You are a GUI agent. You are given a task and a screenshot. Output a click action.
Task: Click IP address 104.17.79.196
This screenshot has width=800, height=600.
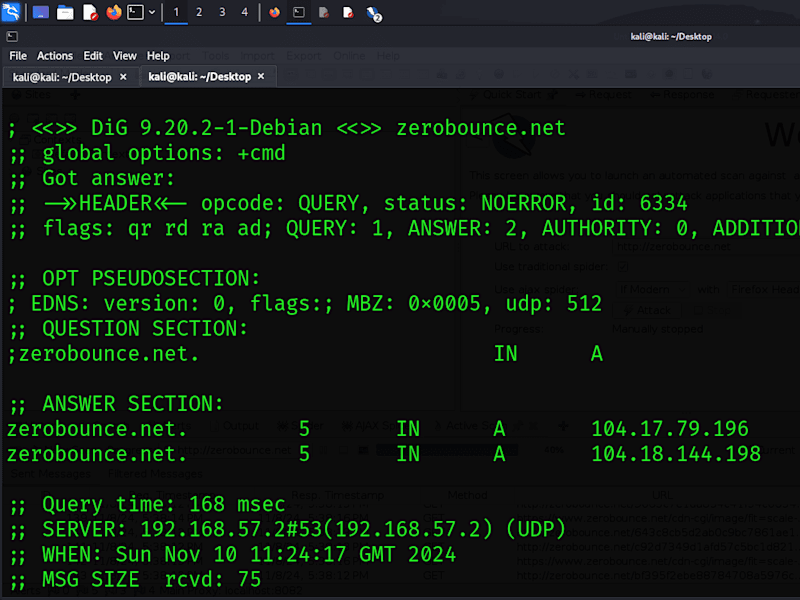coord(670,429)
